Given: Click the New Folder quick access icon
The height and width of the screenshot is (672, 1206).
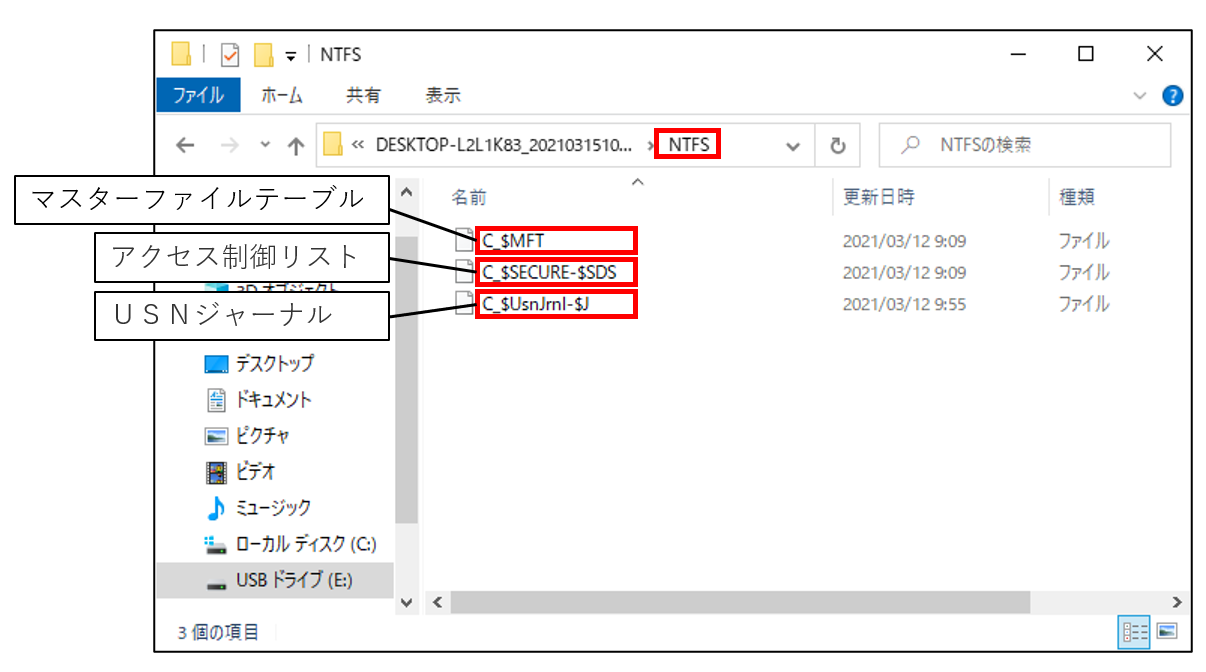Looking at the screenshot, I should [x=264, y=54].
